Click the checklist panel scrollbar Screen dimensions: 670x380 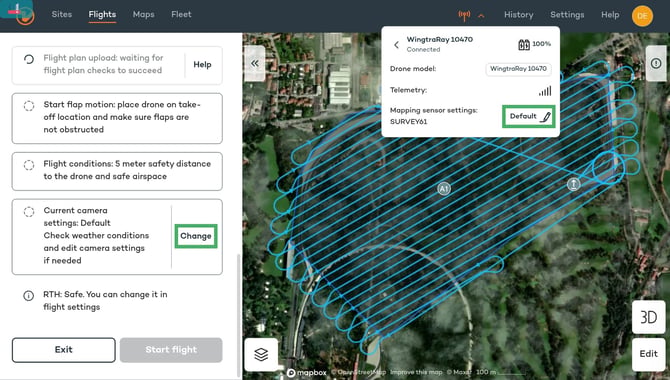(x=239, y=315)
